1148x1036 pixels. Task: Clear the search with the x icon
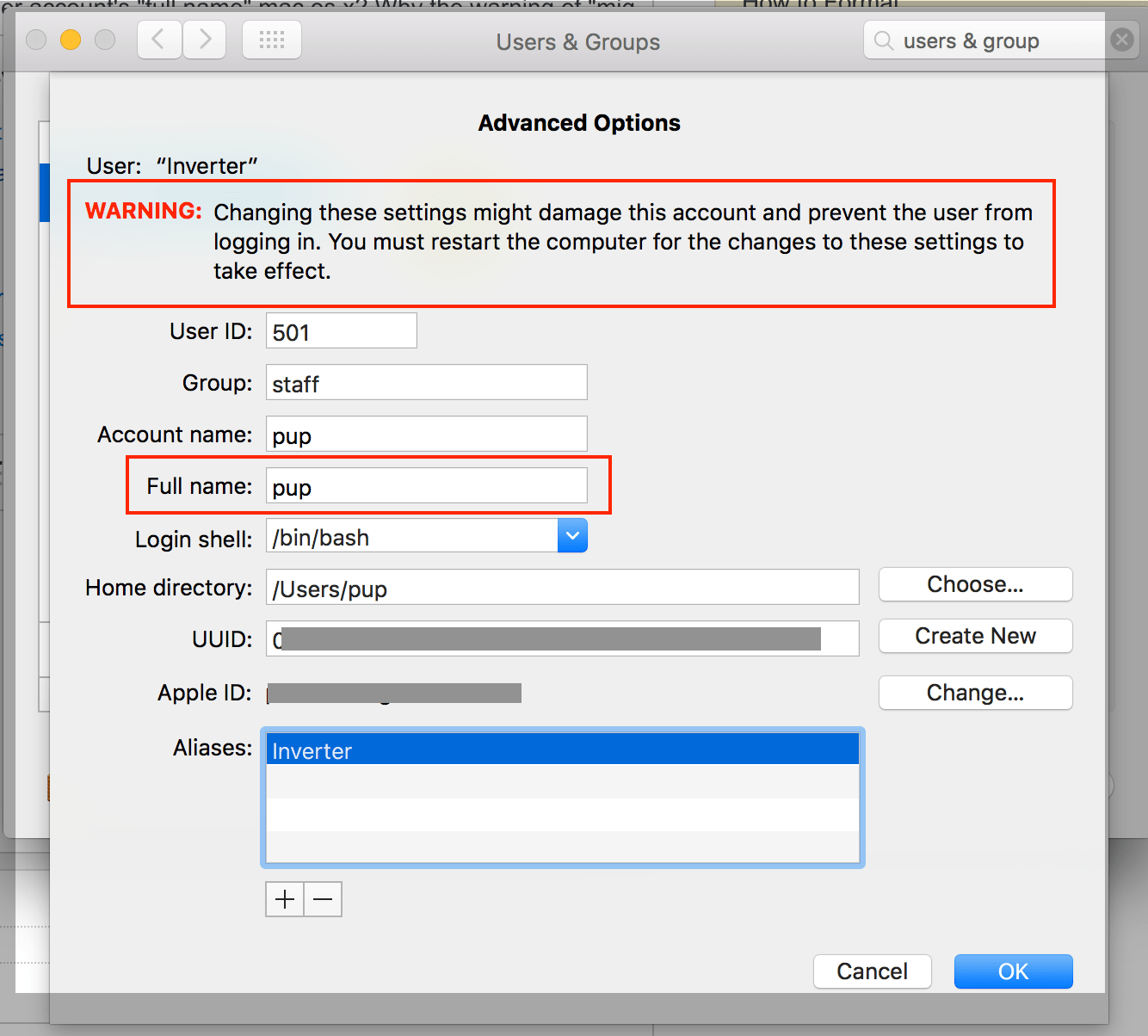(x=1121, y=39)
